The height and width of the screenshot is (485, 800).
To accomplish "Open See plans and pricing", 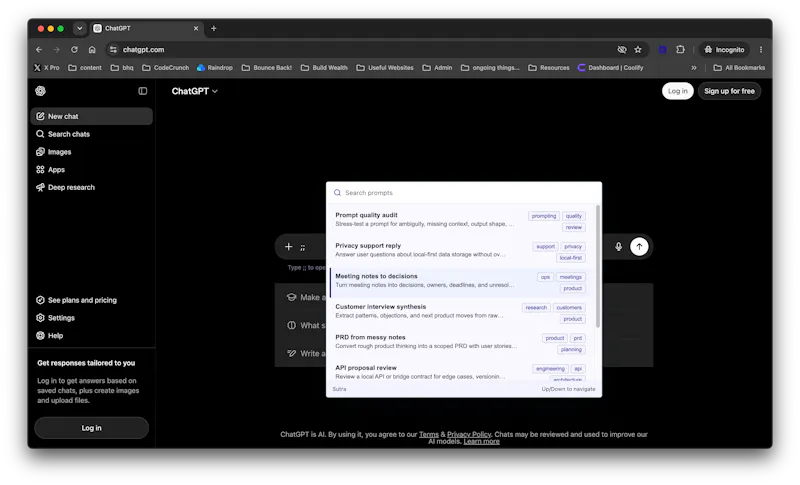I will click(x=91, y=300).
